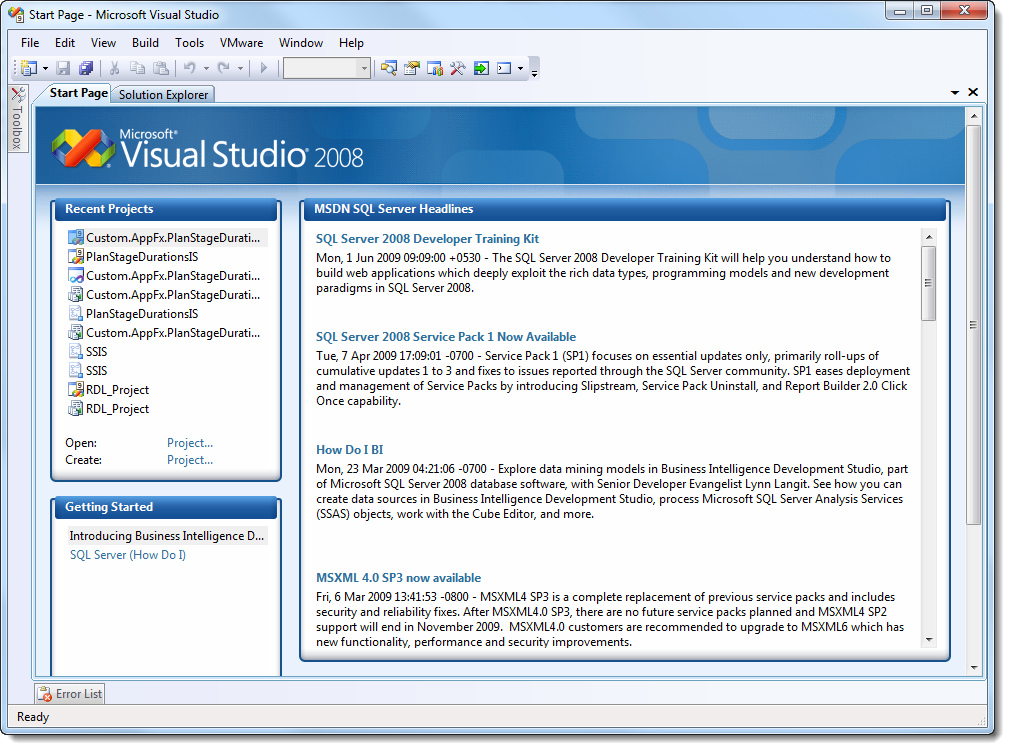Image resolution: width=1010 pixels, height=750 pixels.
Task: Open the active files dropdown arrow by tabs
Action: [955, 93]
